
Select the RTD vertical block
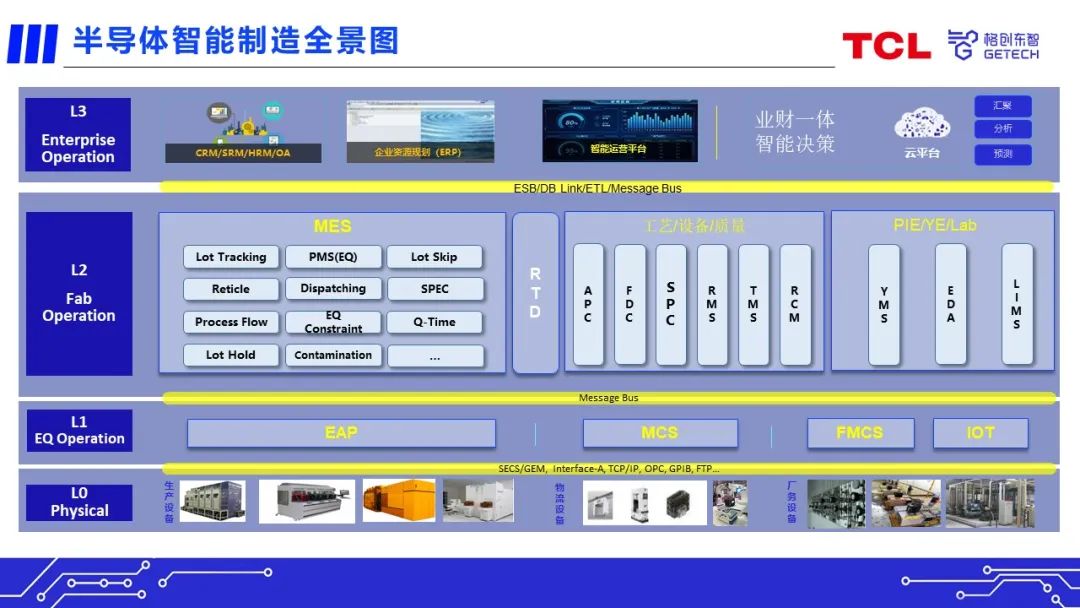[x=535, y=293]
